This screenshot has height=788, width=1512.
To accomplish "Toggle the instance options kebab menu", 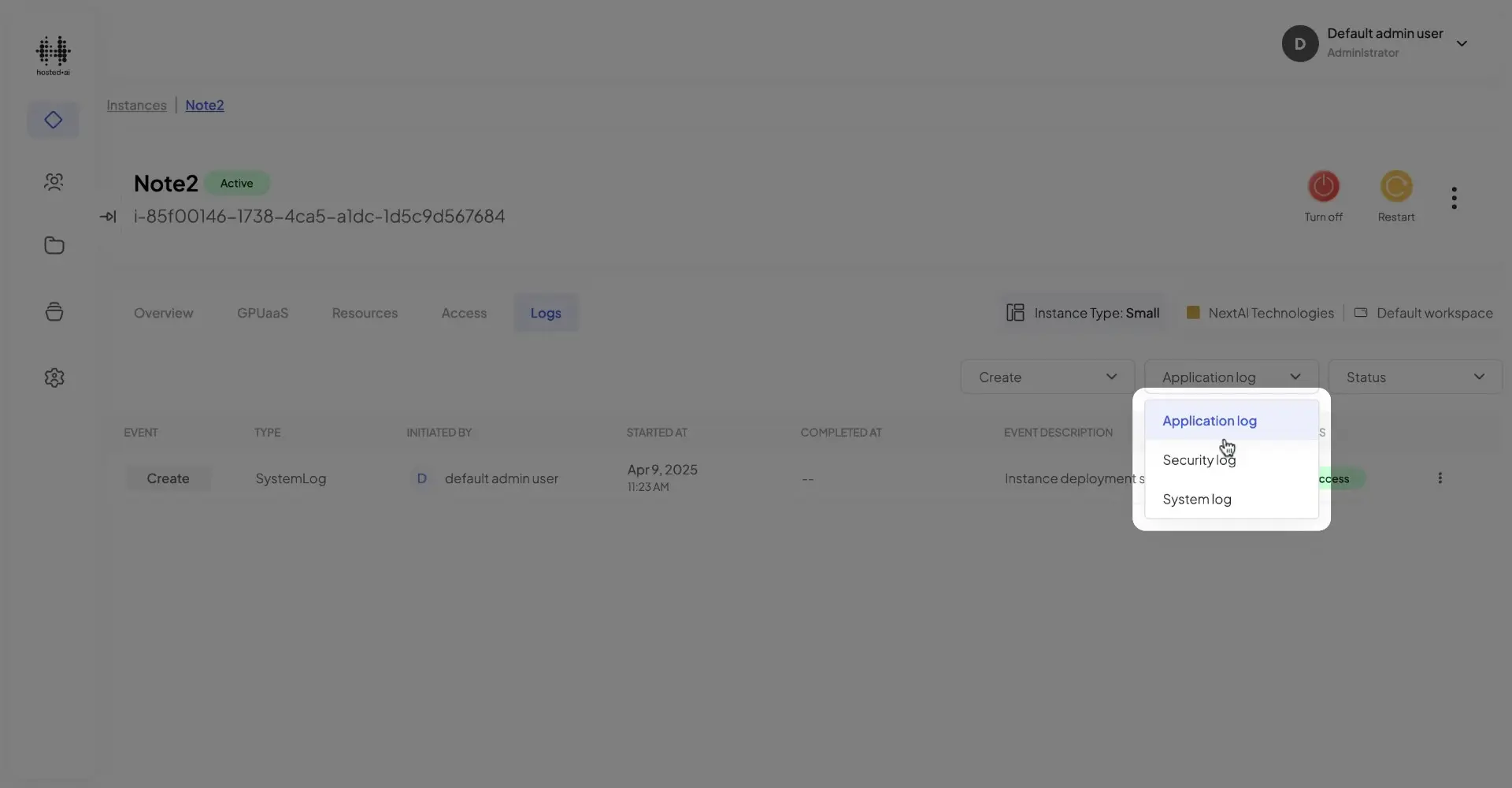I will [x=1454, y=197].
